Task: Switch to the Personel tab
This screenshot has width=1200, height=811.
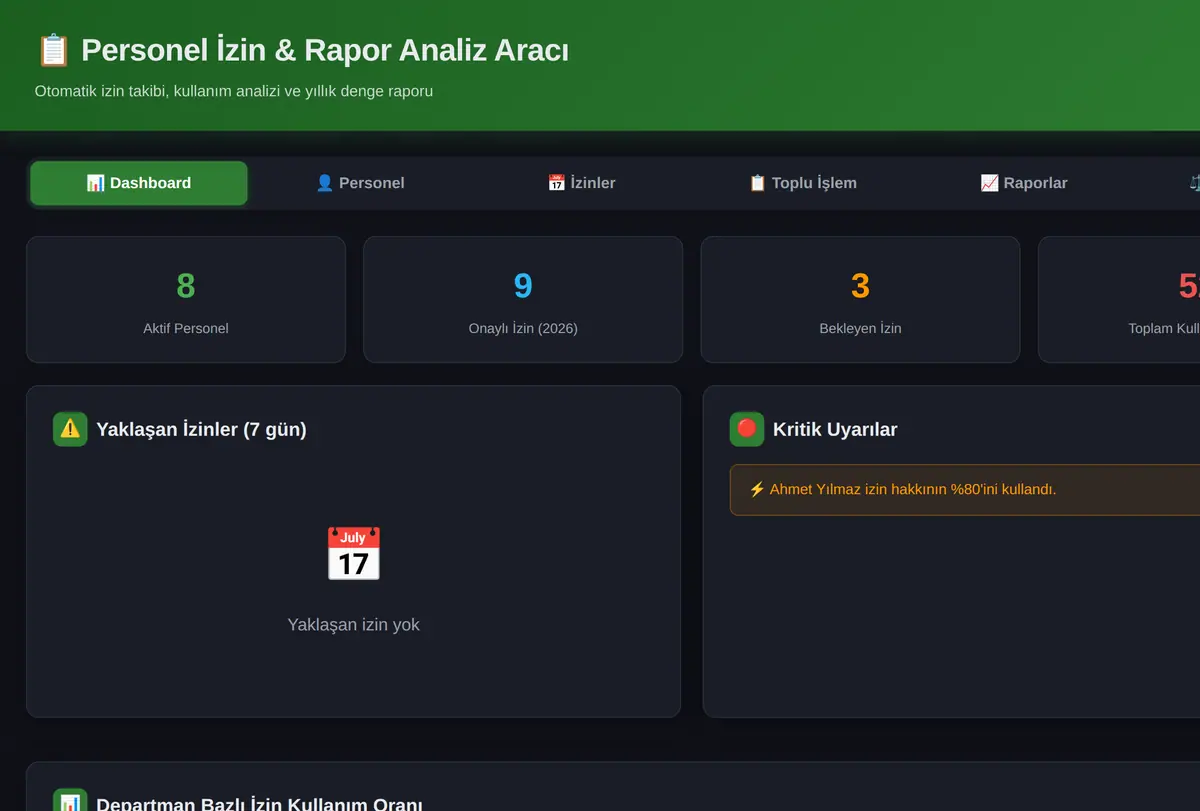Action: point(360,183)
